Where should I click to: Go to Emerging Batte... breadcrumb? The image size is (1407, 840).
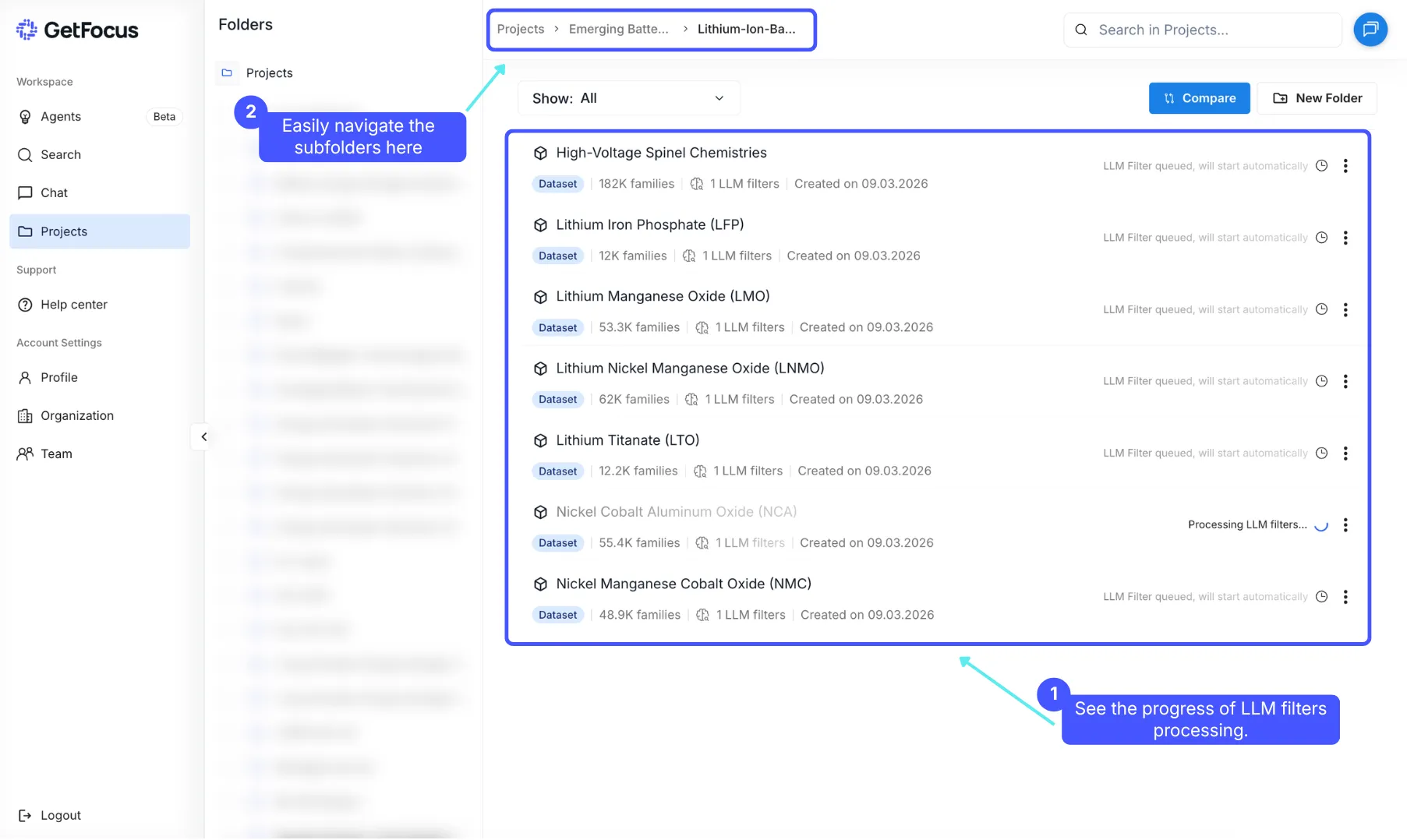click(619, 29)
